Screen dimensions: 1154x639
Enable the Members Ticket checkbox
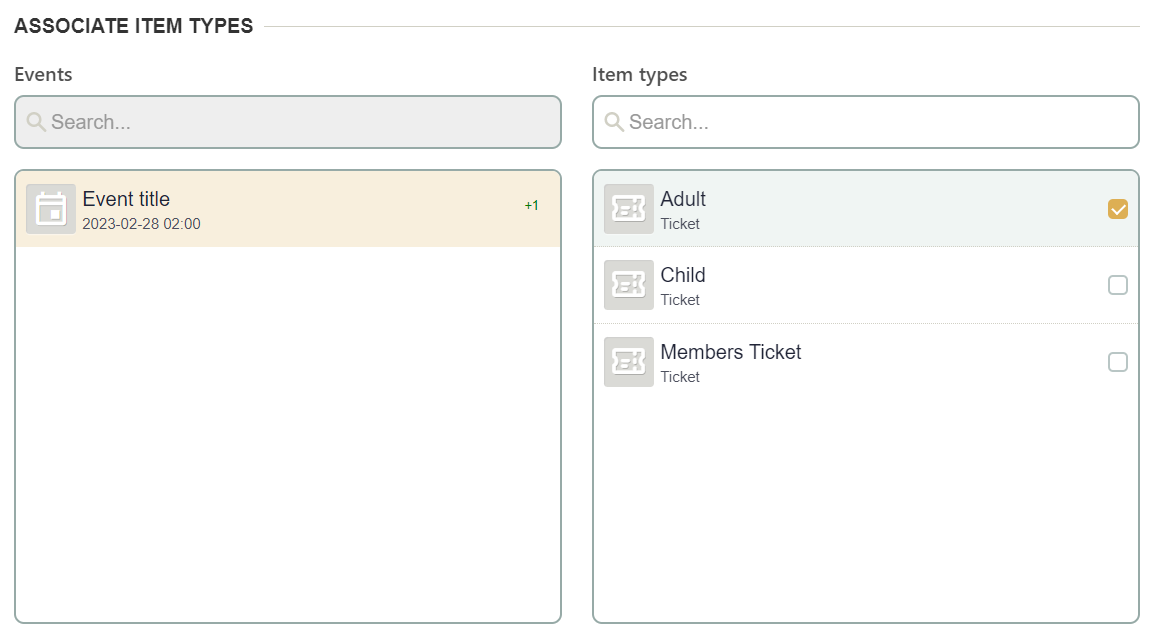(x=1118, y=361)
